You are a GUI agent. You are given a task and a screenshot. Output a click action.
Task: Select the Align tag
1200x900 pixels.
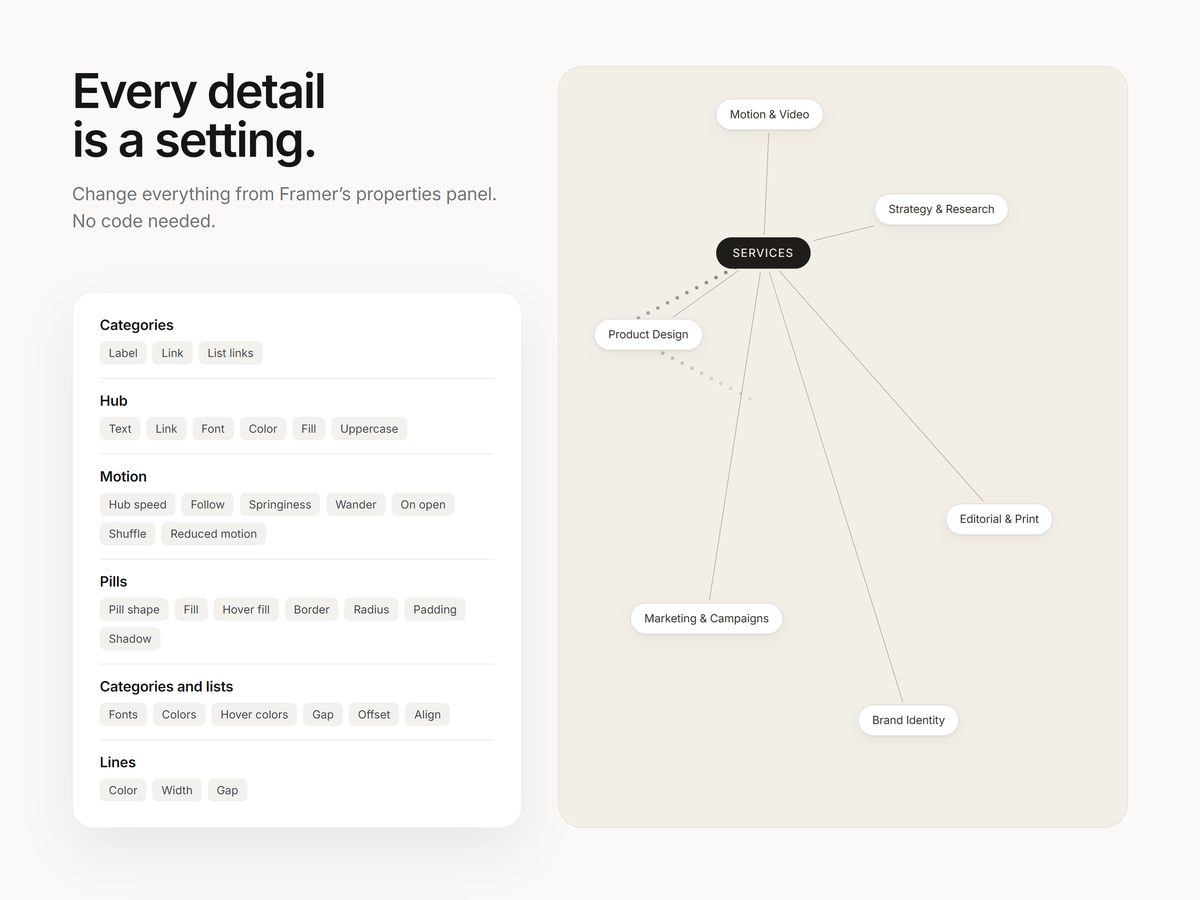(x=428, y=715)
